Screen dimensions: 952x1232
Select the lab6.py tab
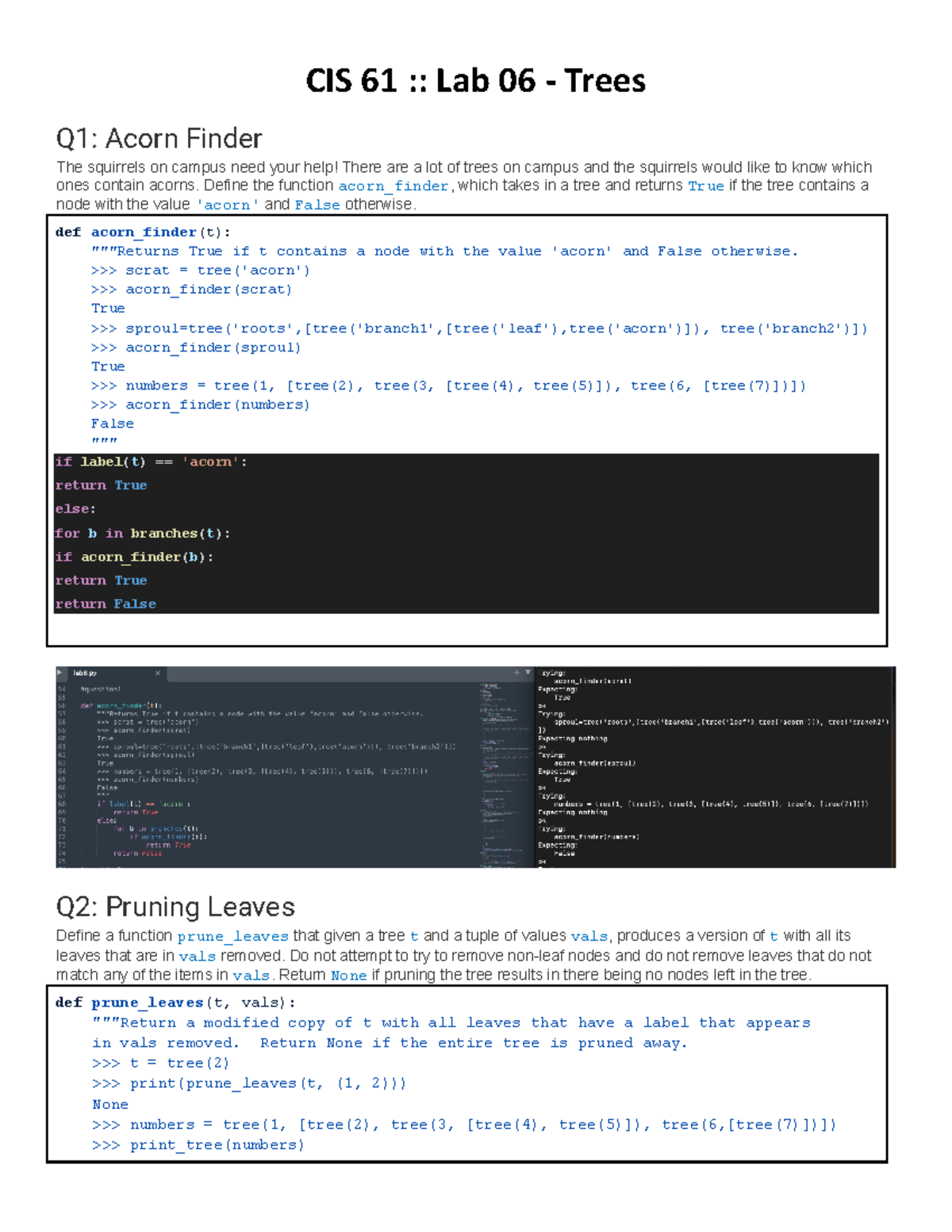(86, 674)
